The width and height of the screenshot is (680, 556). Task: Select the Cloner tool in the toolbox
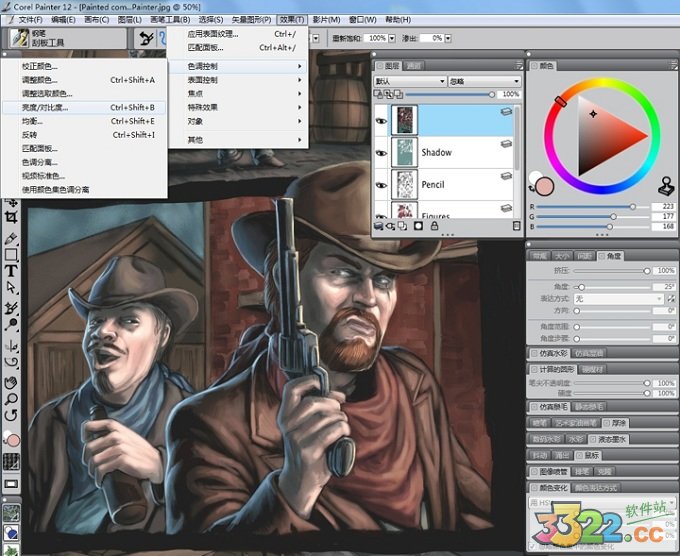11,308
